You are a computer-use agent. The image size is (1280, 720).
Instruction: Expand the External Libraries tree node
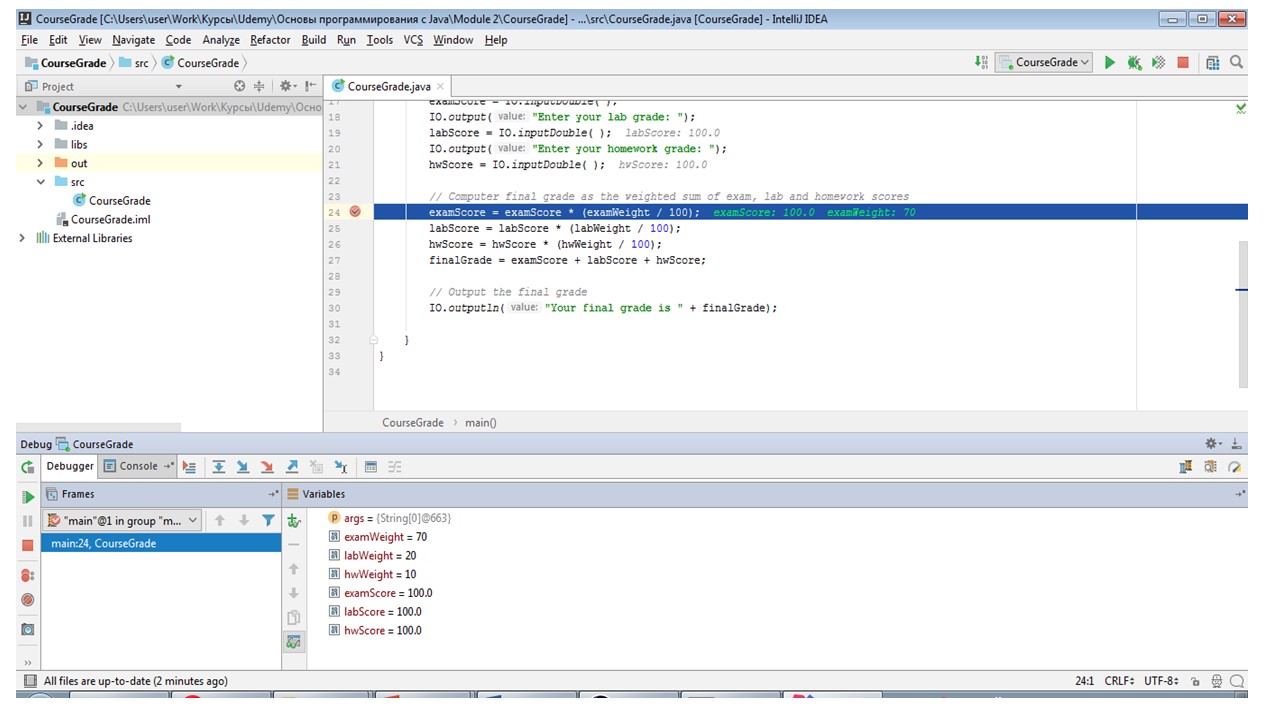[23, 238]
